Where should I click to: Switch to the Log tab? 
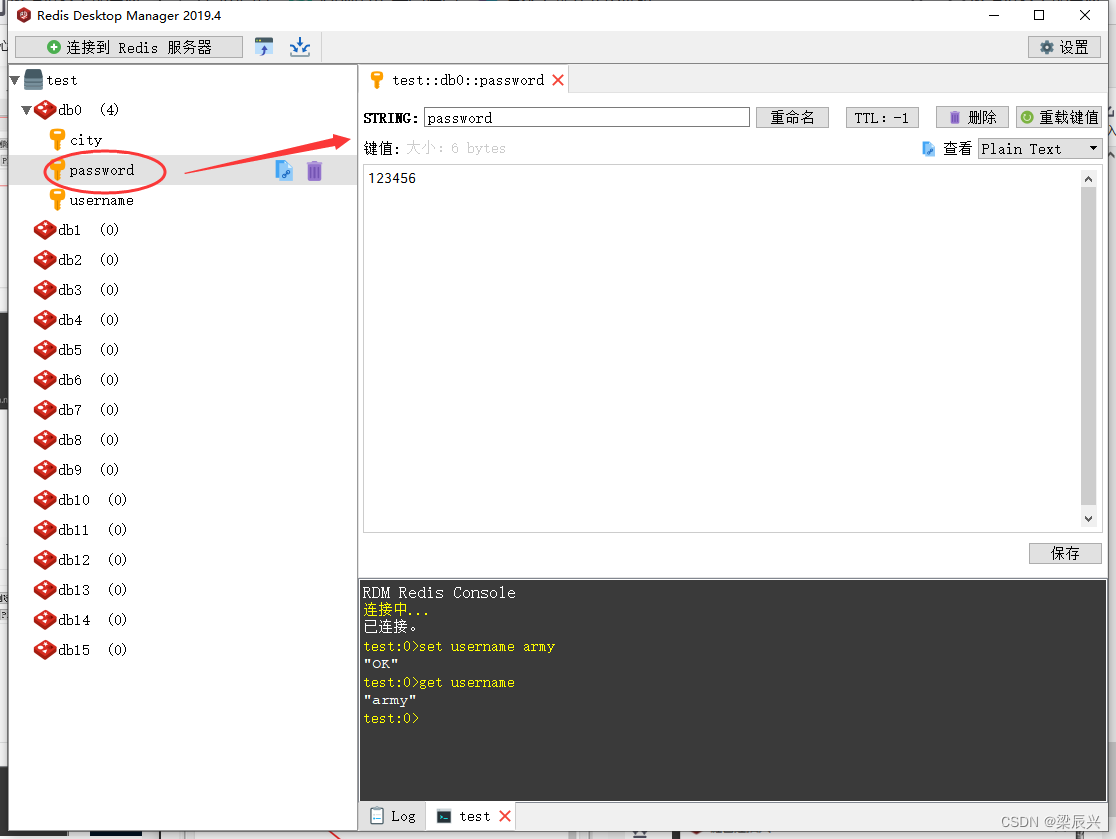[x=393, y=816]
